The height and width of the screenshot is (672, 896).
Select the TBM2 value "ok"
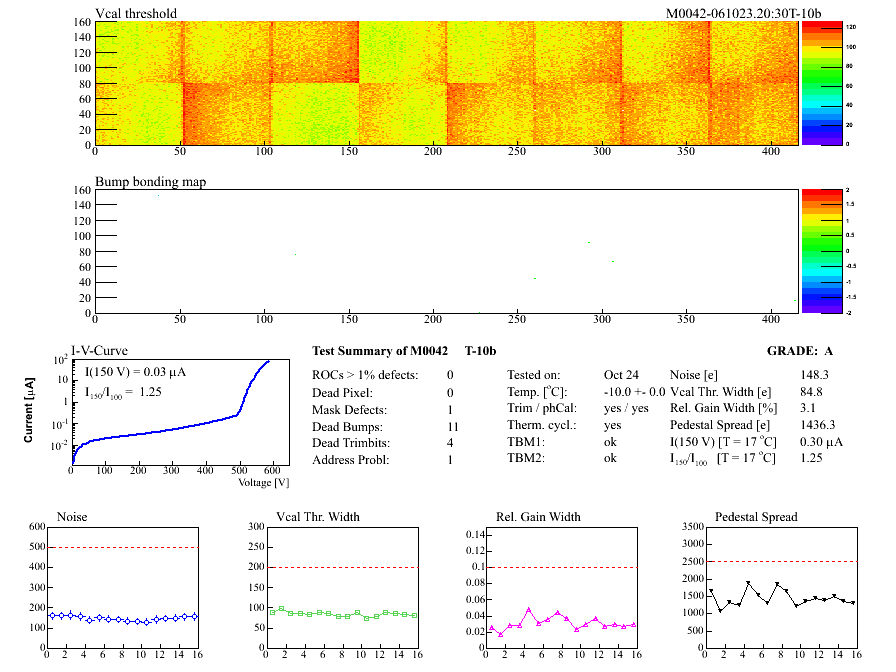[610, 458]
